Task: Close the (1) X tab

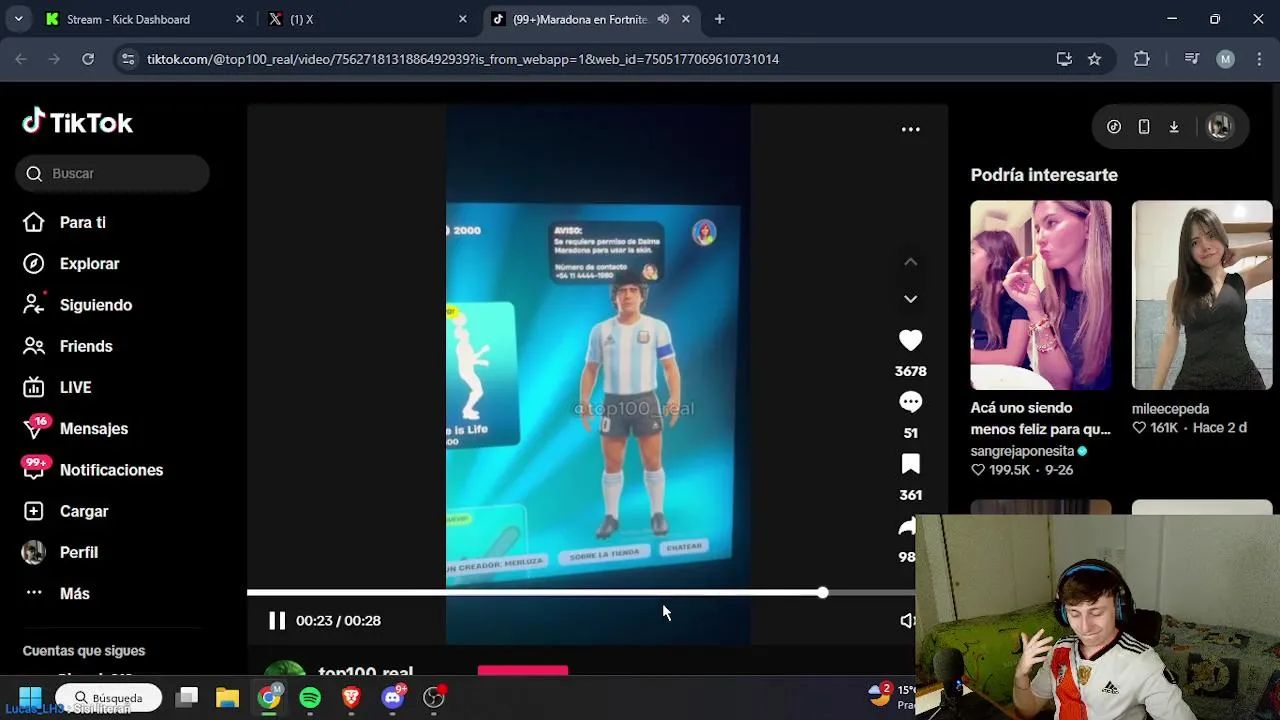Action: pyautogui.click(x=462, y=19)
